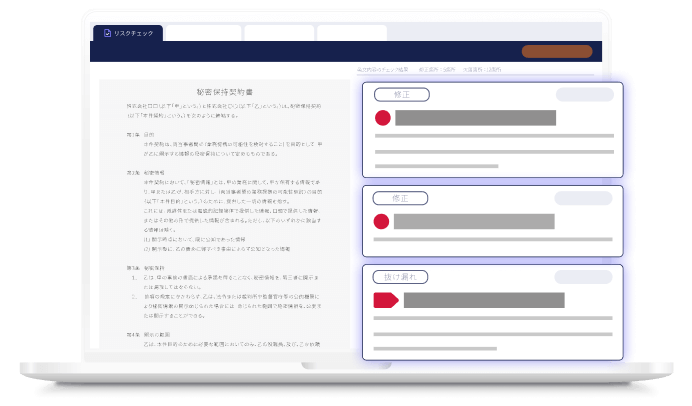Switch to the リスクチェック tab

(127, 33)
